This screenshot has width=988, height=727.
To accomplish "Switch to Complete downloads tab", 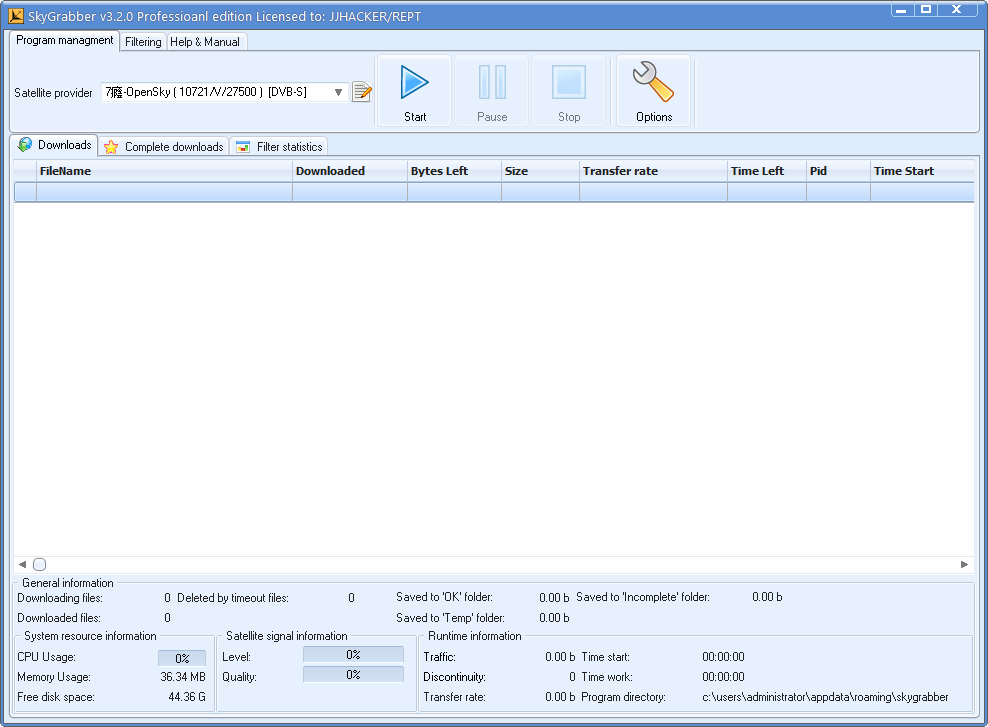I will [163, 147].
